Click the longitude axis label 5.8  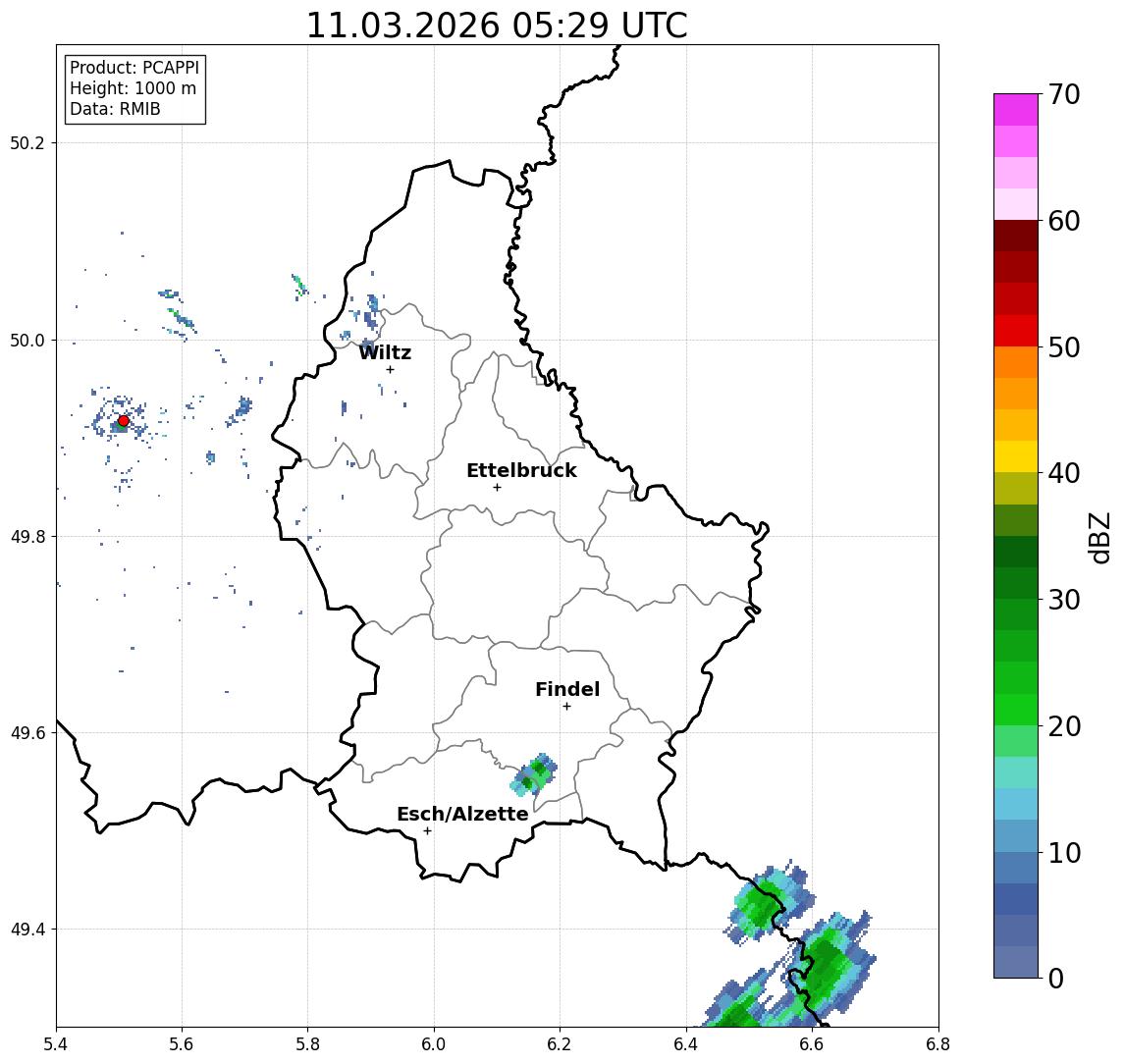307,1043
